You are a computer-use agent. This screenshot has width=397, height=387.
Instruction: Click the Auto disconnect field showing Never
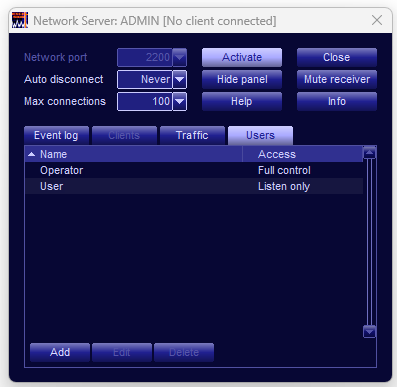(x=145, y=80)
